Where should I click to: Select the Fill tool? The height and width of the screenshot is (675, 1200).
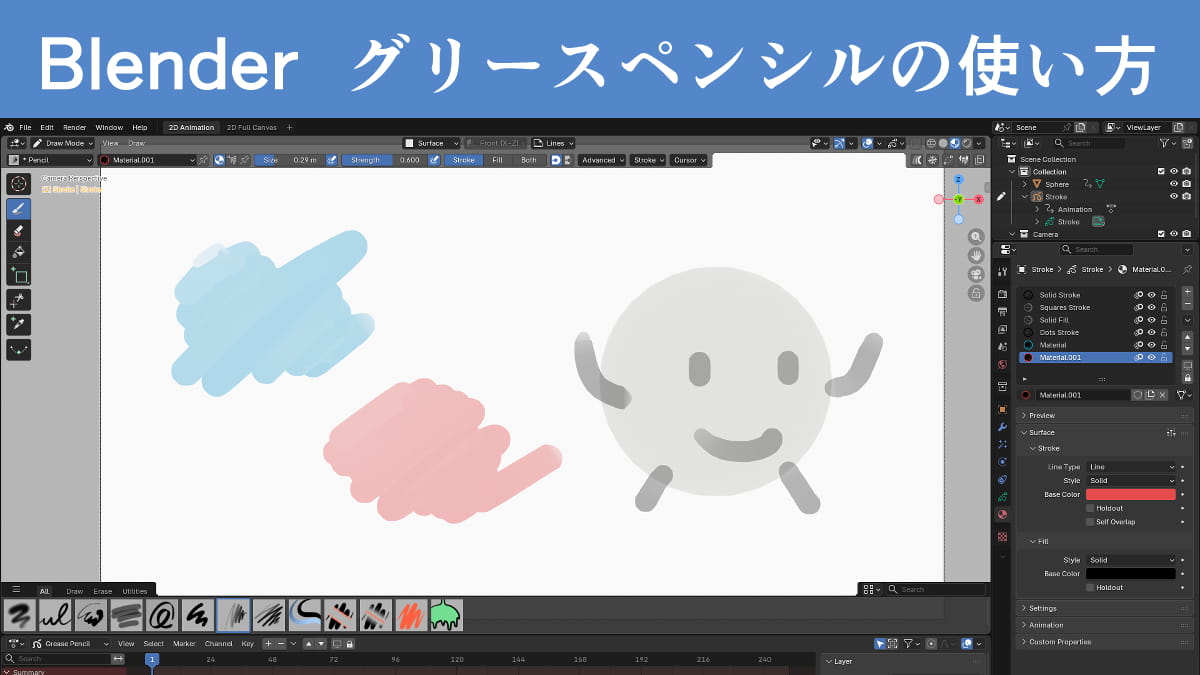pyautogui.click(x=18, y=252)
